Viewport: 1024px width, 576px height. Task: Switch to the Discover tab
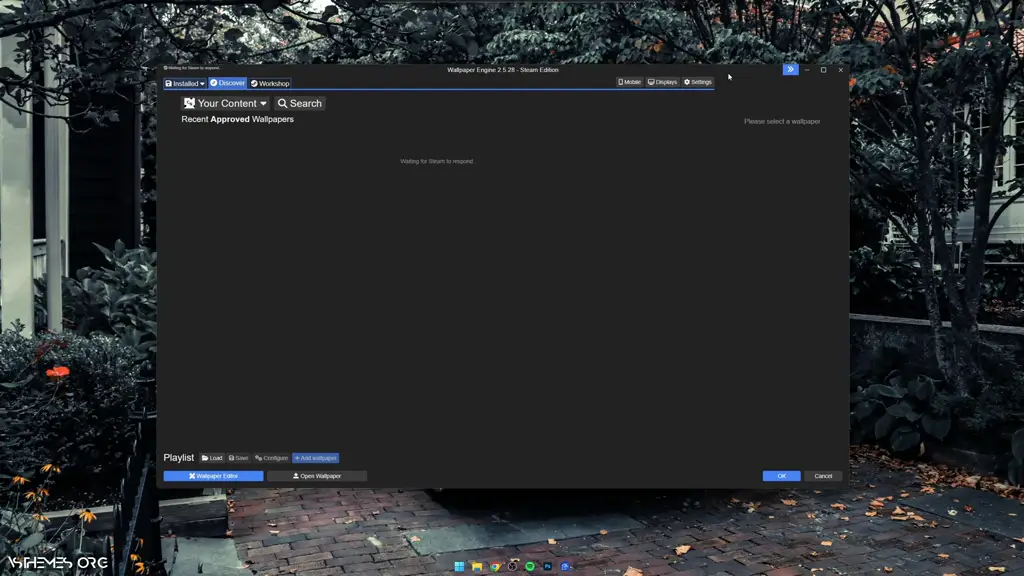tap(228, 83)
